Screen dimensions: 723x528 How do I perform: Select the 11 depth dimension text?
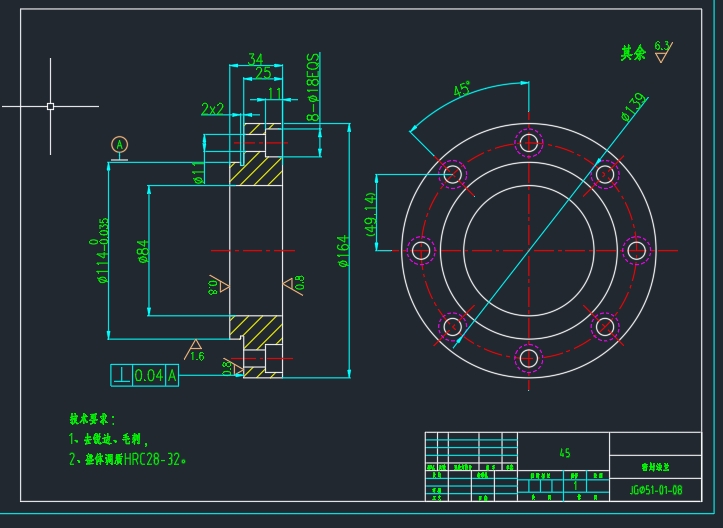click(275, 93)
